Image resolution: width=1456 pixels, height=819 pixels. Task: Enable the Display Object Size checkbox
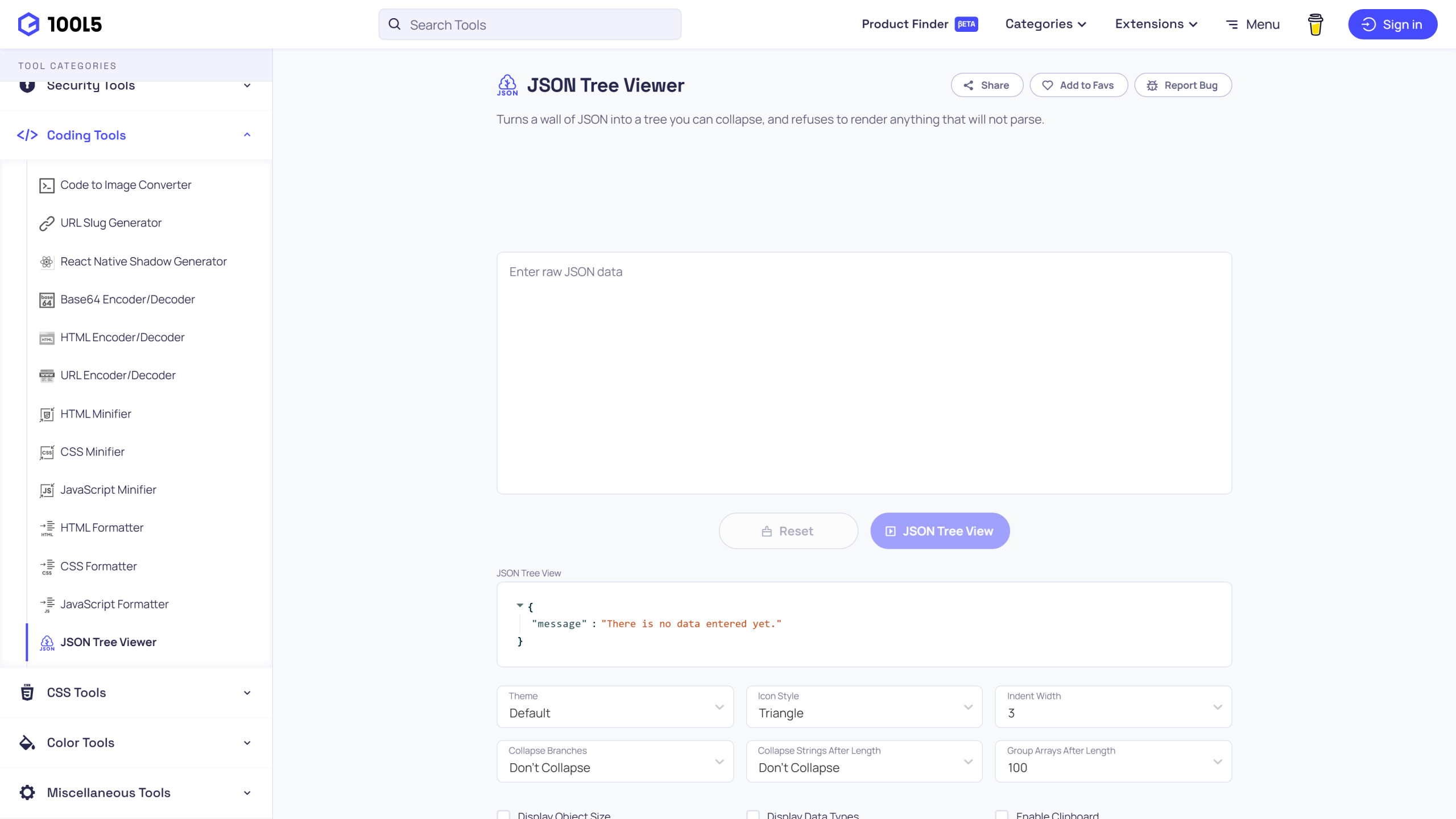point(503,815)
